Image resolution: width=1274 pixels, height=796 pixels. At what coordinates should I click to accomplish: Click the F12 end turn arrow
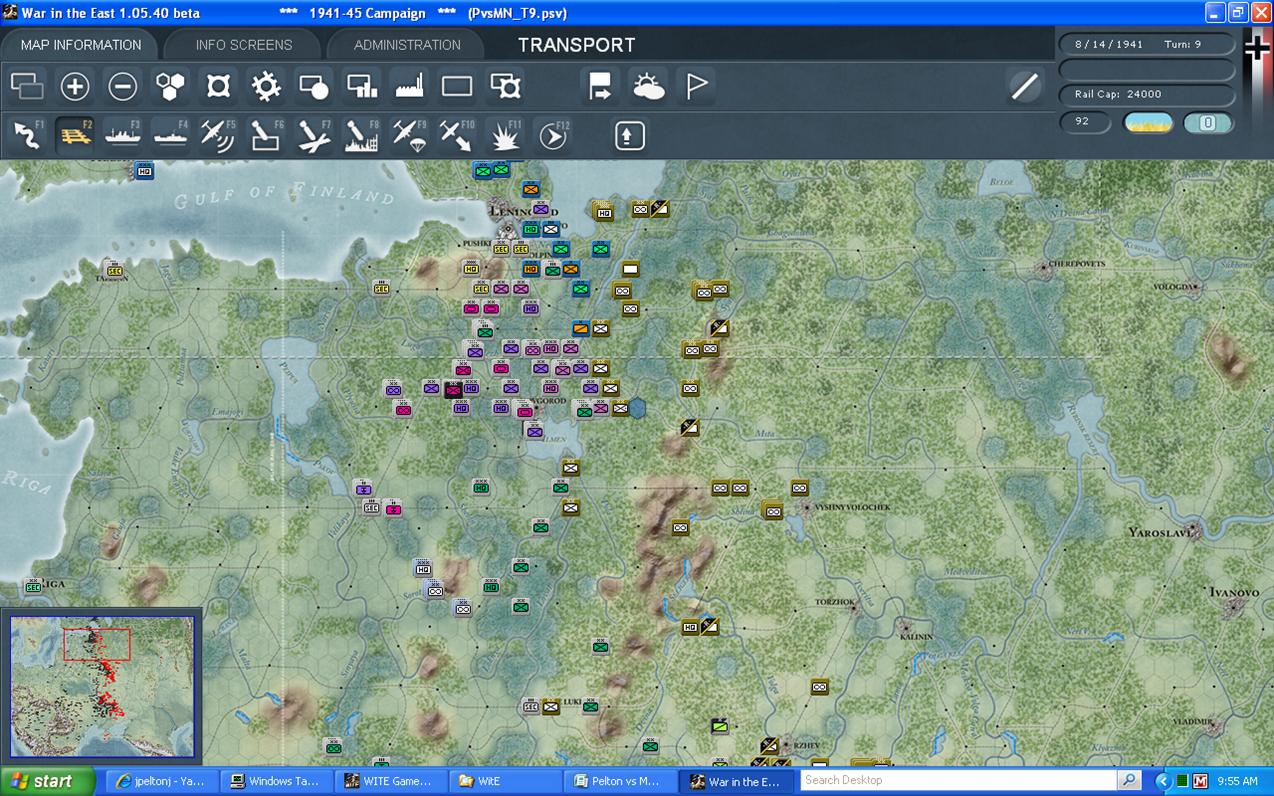(x=553, y=135)
